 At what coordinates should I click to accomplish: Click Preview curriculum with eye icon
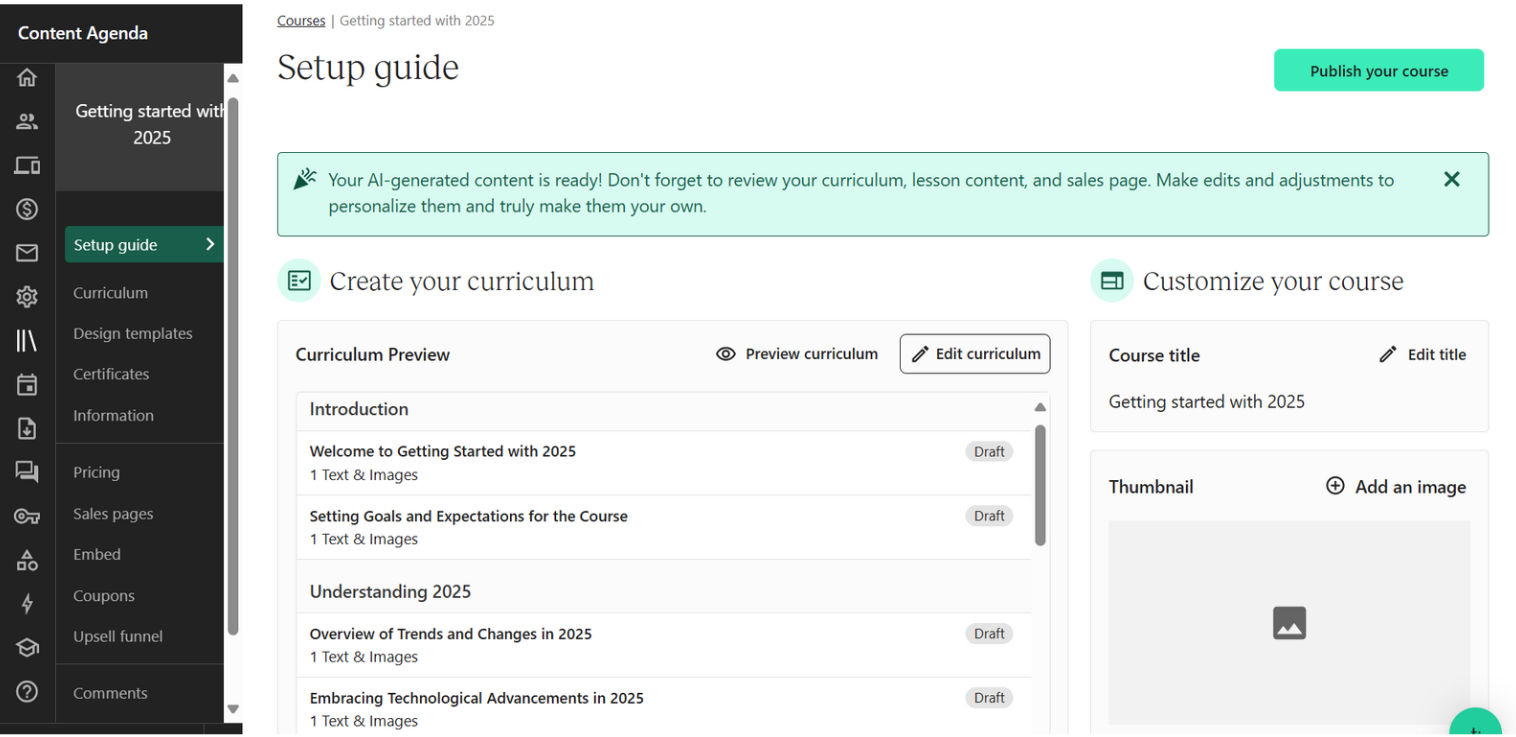pyautogui.click(x=797, y=354)
